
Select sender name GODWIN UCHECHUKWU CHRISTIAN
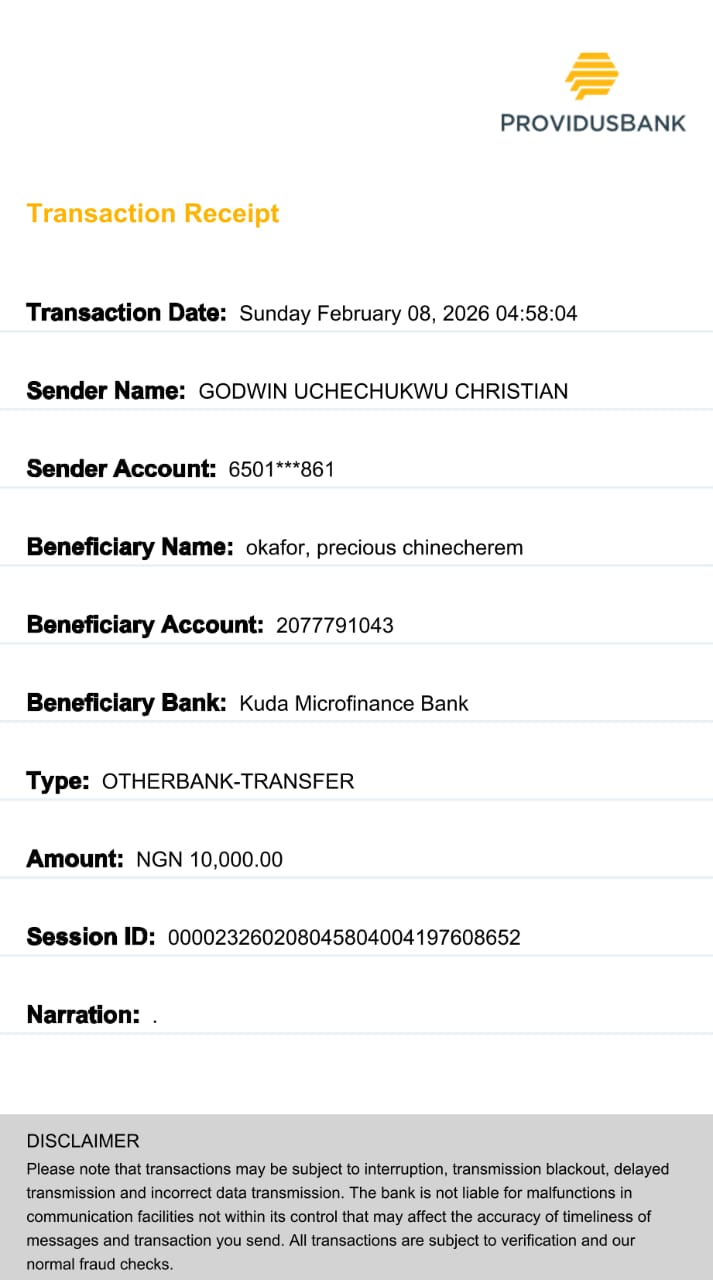[x=383, y=392]
